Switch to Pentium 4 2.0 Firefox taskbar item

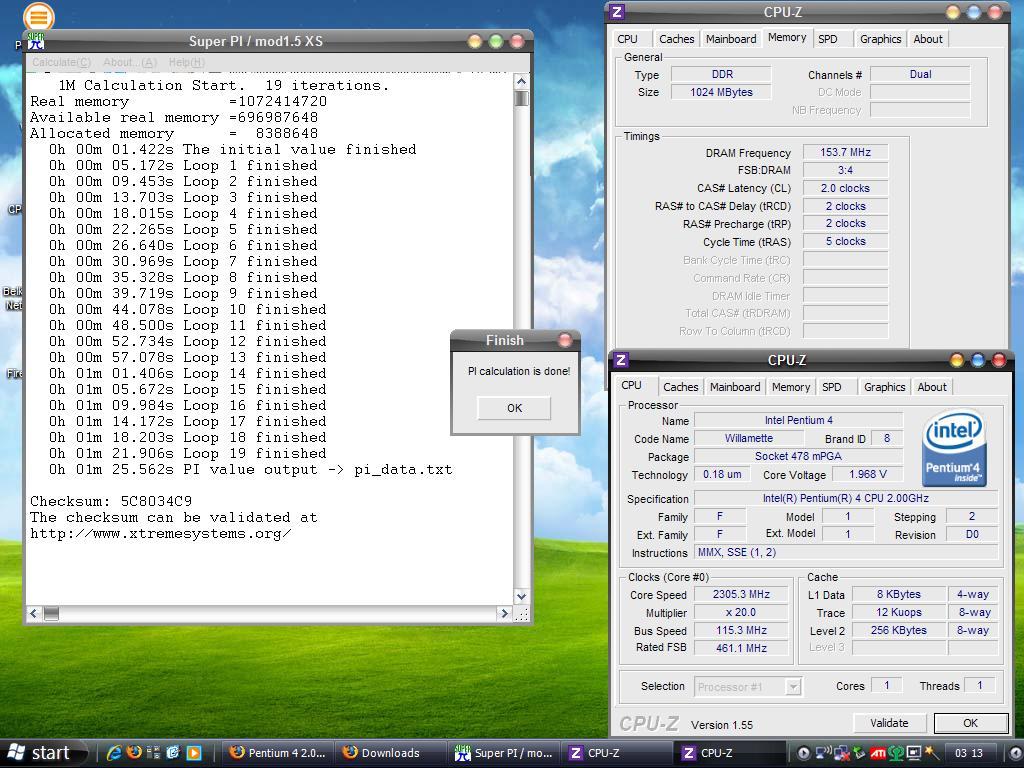click(x=278, y=753)
